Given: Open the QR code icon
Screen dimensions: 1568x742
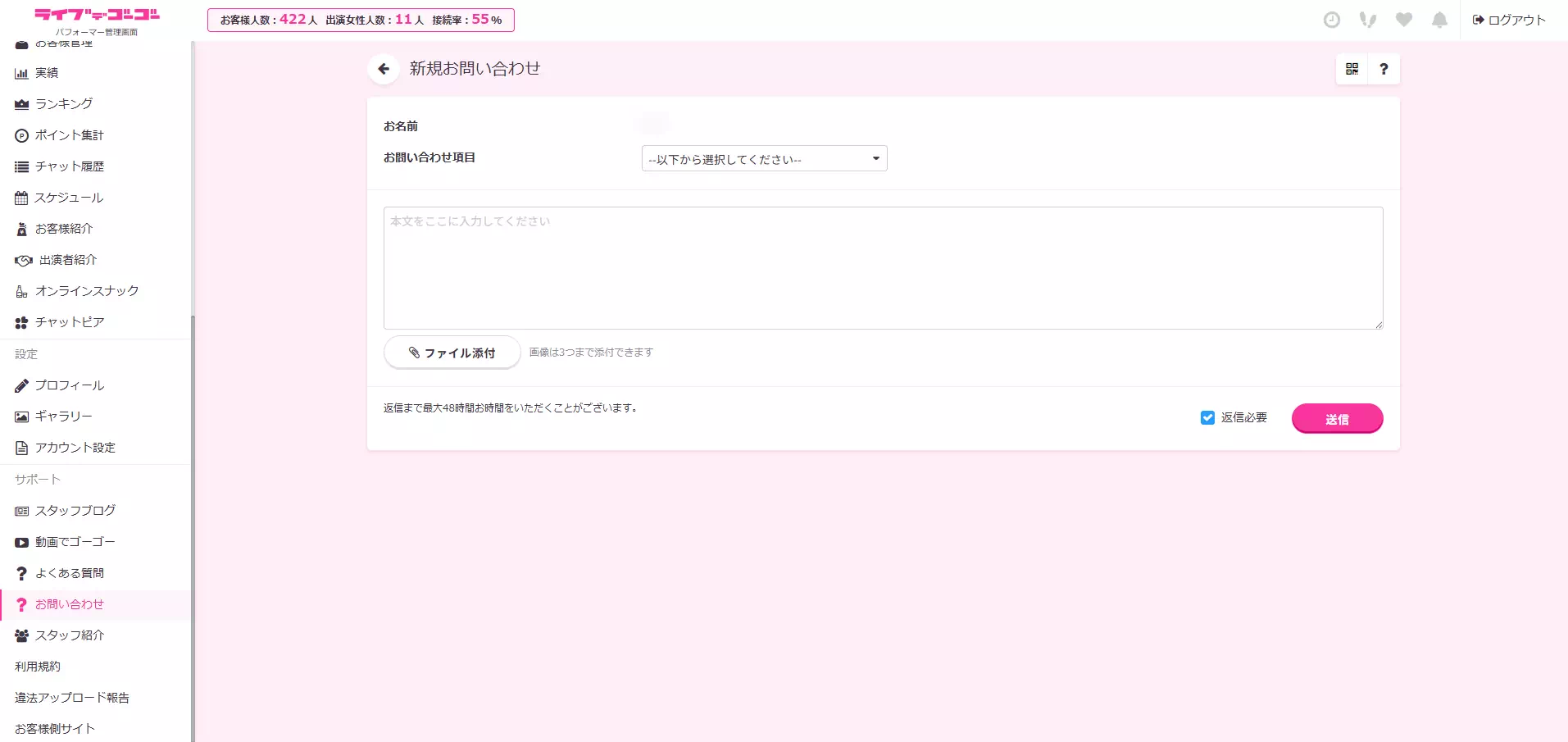Looking at the screenshot, I should [1352, 69].
